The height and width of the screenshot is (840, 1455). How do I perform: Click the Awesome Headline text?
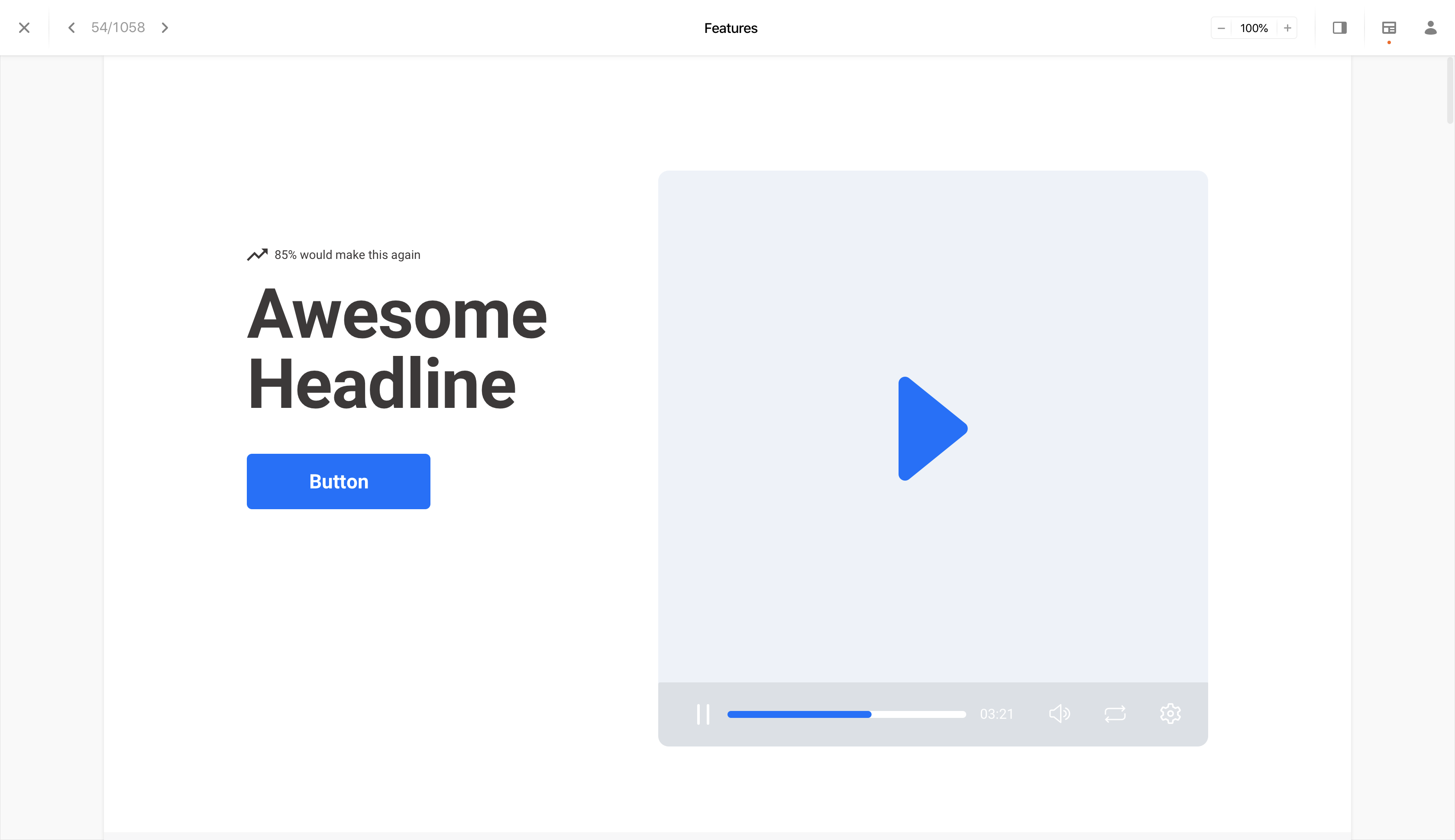tap(396, 349)
